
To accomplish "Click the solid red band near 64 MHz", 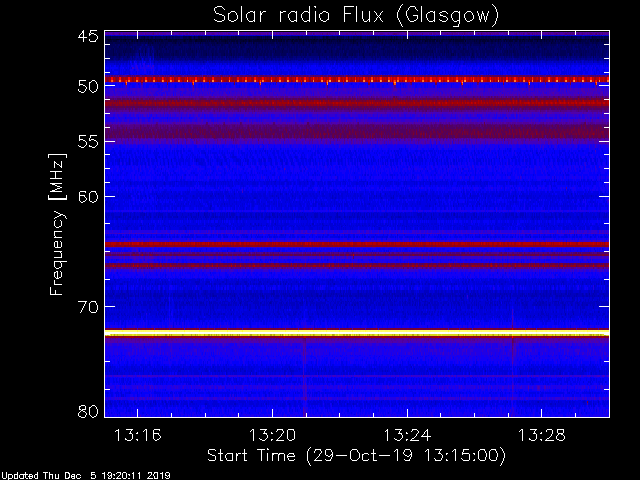I will pyautogui.click(x=357, y=244).
